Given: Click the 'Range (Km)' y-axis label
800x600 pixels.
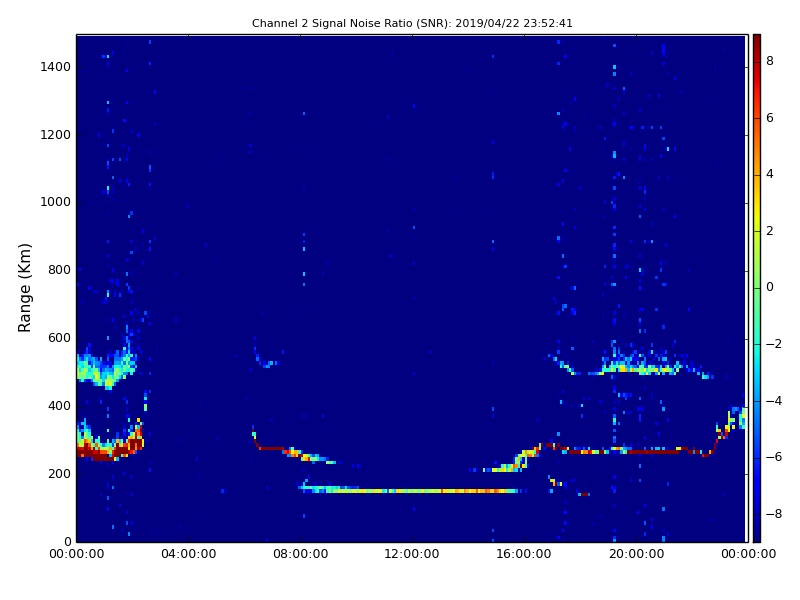Looking at the screenshot, I should coord(24,288).
